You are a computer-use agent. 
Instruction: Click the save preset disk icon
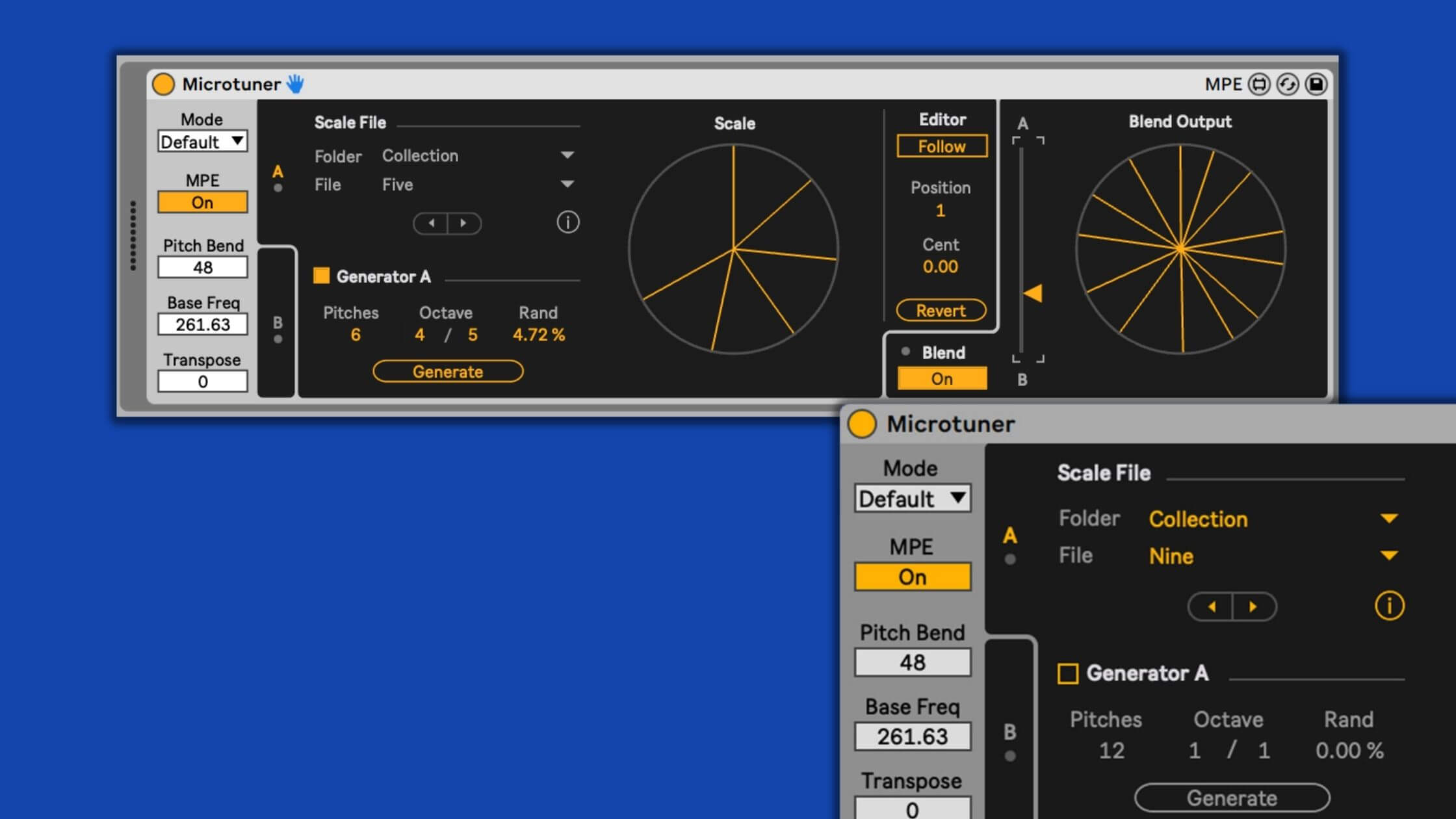pos(1316,84)
